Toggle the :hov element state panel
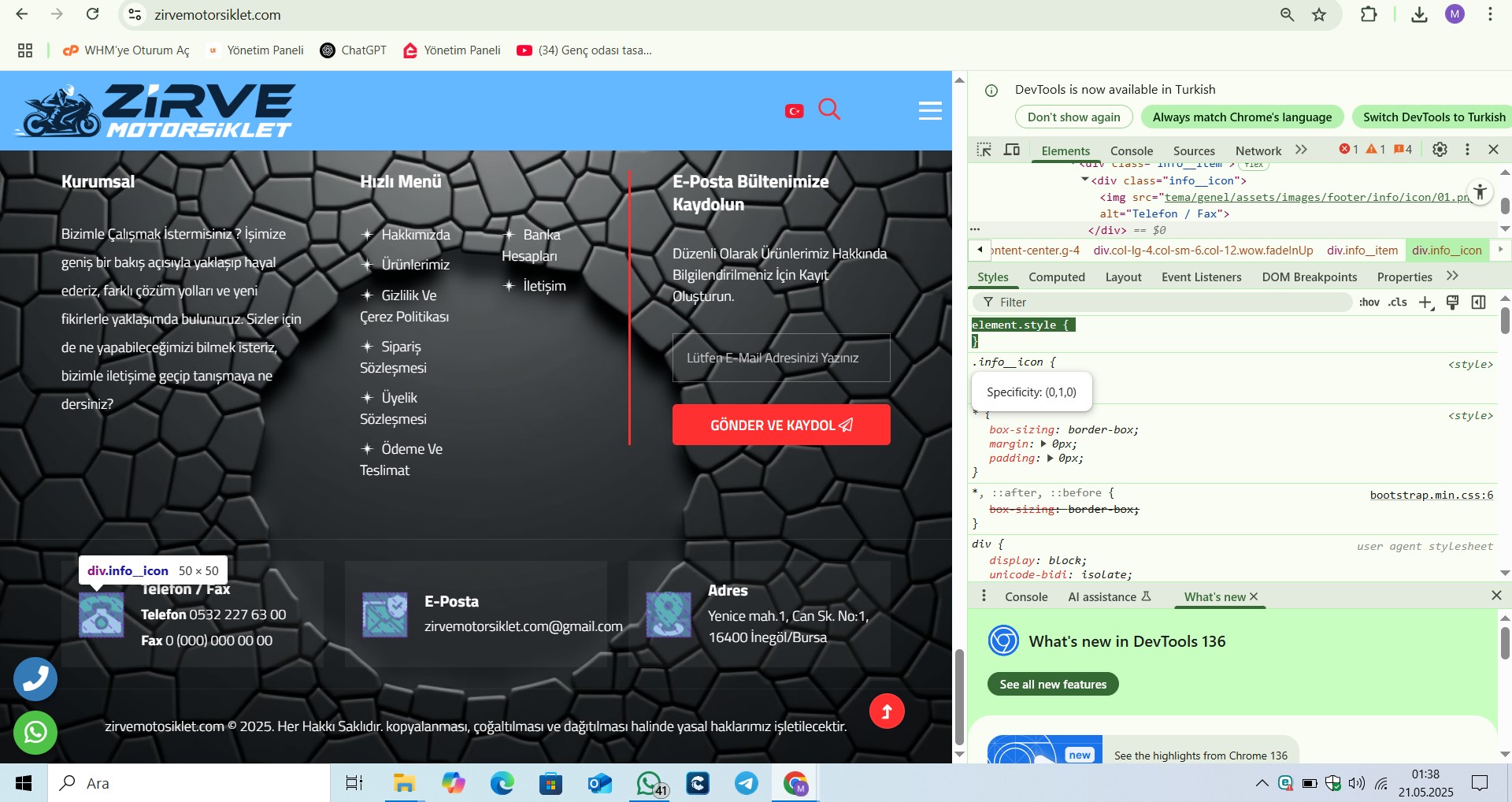Viewport: 1512px width, 802px height. [1369, 303]
